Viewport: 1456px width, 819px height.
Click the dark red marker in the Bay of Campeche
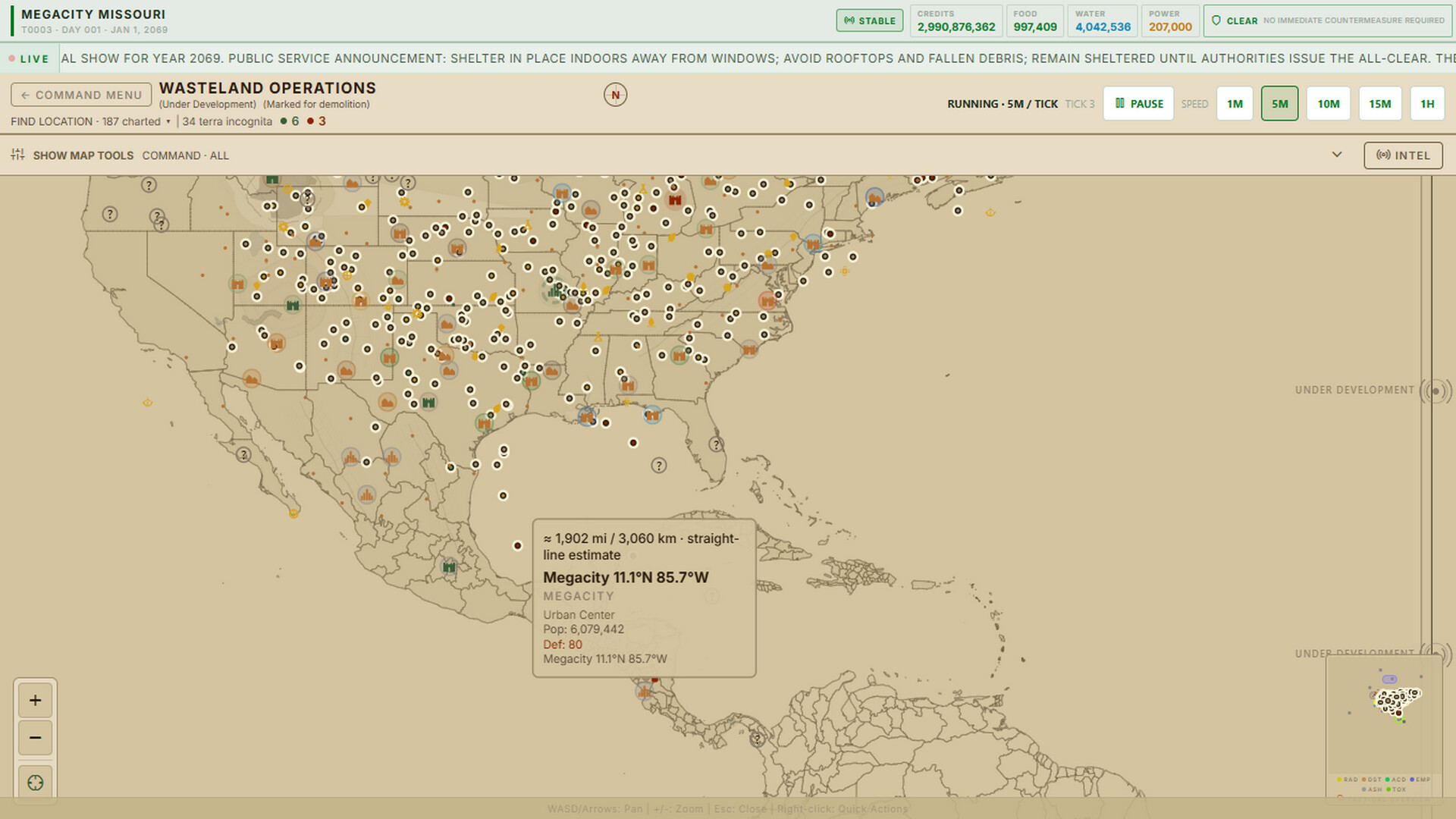tap(518, 545)
